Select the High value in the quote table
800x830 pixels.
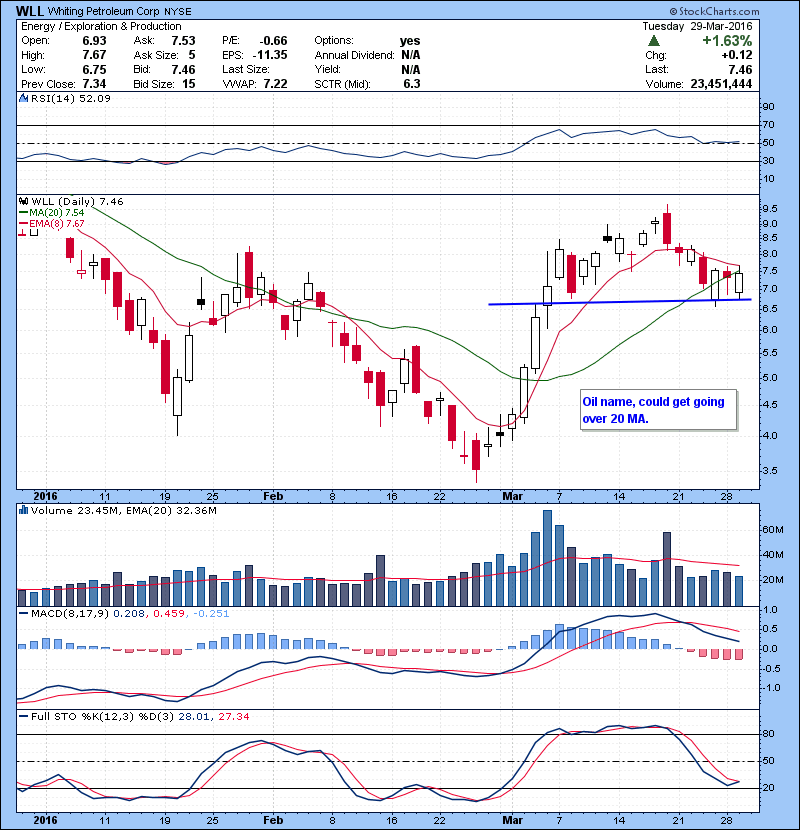pos(94,55)
